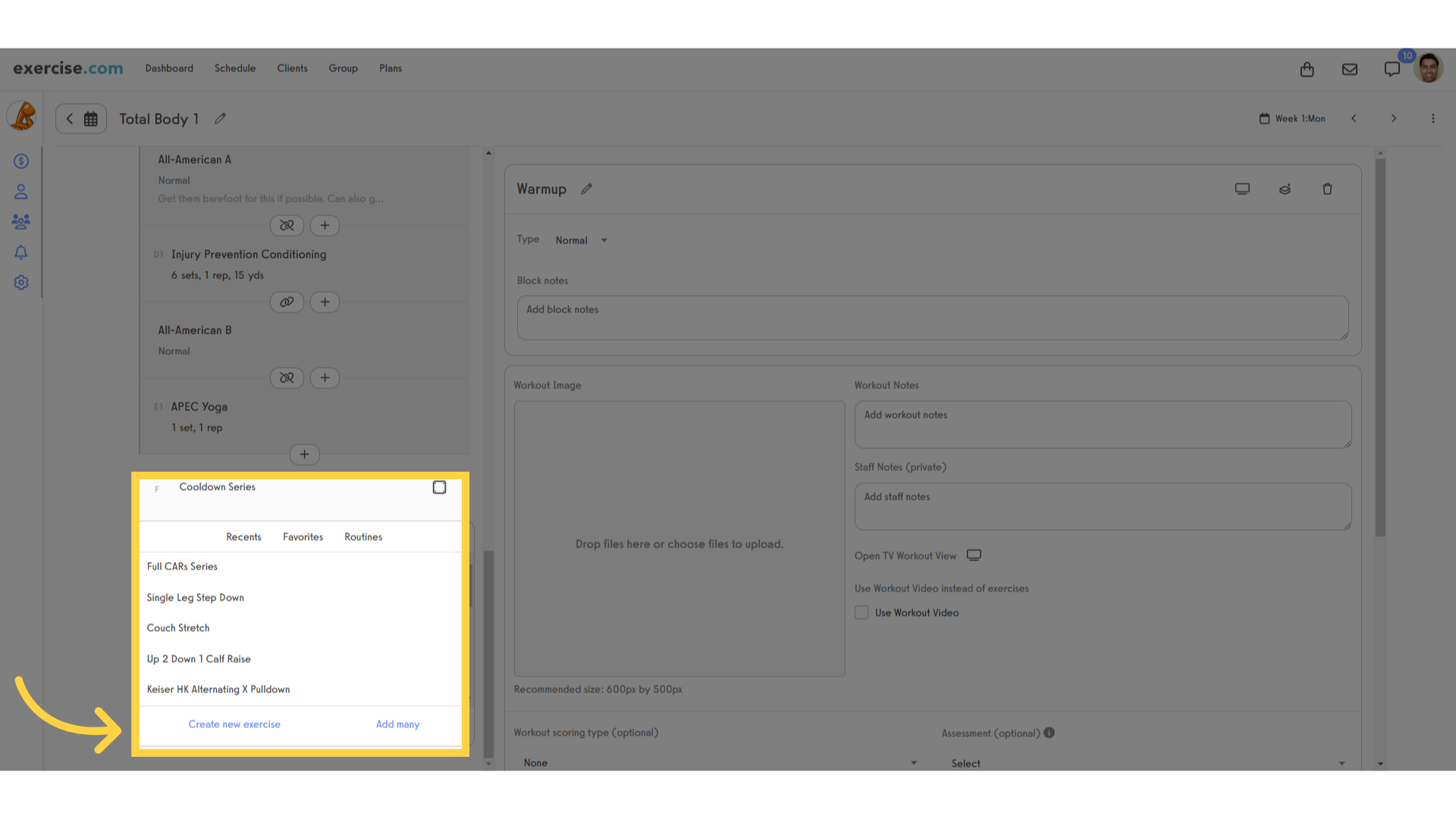Add plus button below All-American B

(x=325, y=378)
